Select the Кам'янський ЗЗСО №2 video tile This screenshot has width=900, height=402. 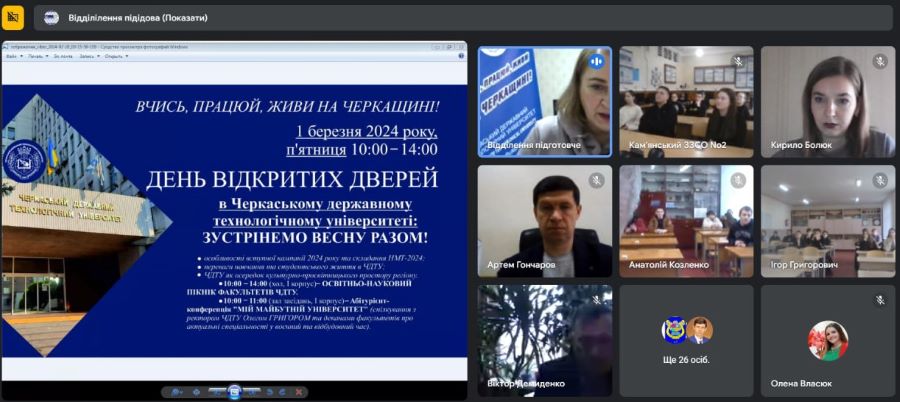[x=686, y=102]
